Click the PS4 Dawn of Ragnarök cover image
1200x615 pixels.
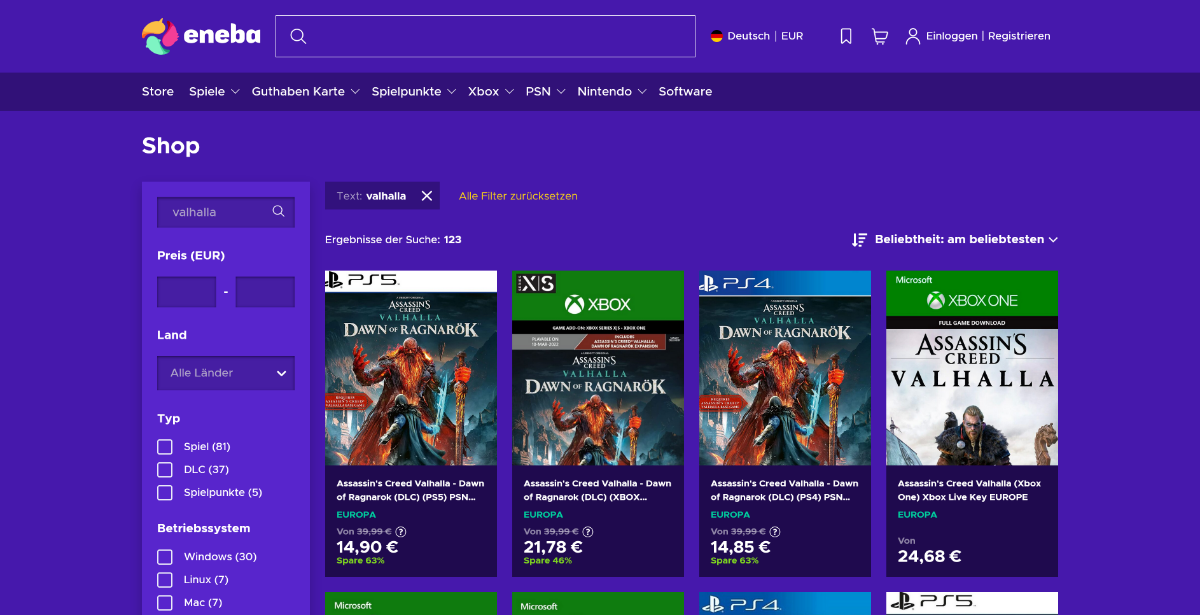(785, 368)
